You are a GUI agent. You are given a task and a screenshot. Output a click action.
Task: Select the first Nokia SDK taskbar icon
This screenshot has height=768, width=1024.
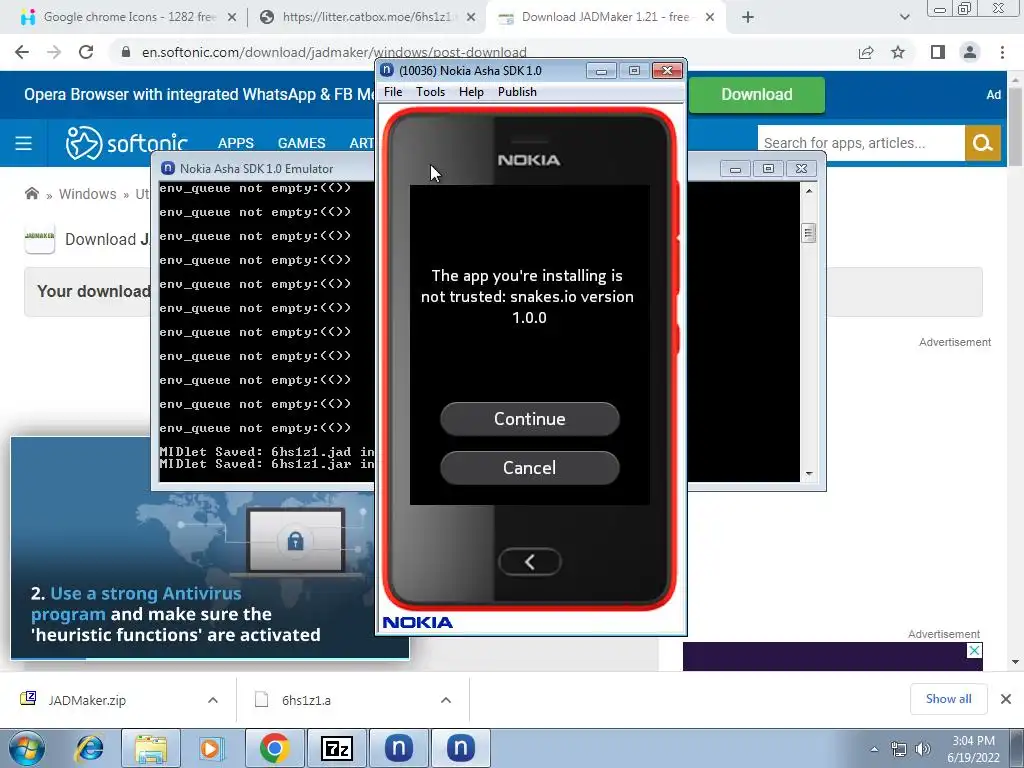398,748
